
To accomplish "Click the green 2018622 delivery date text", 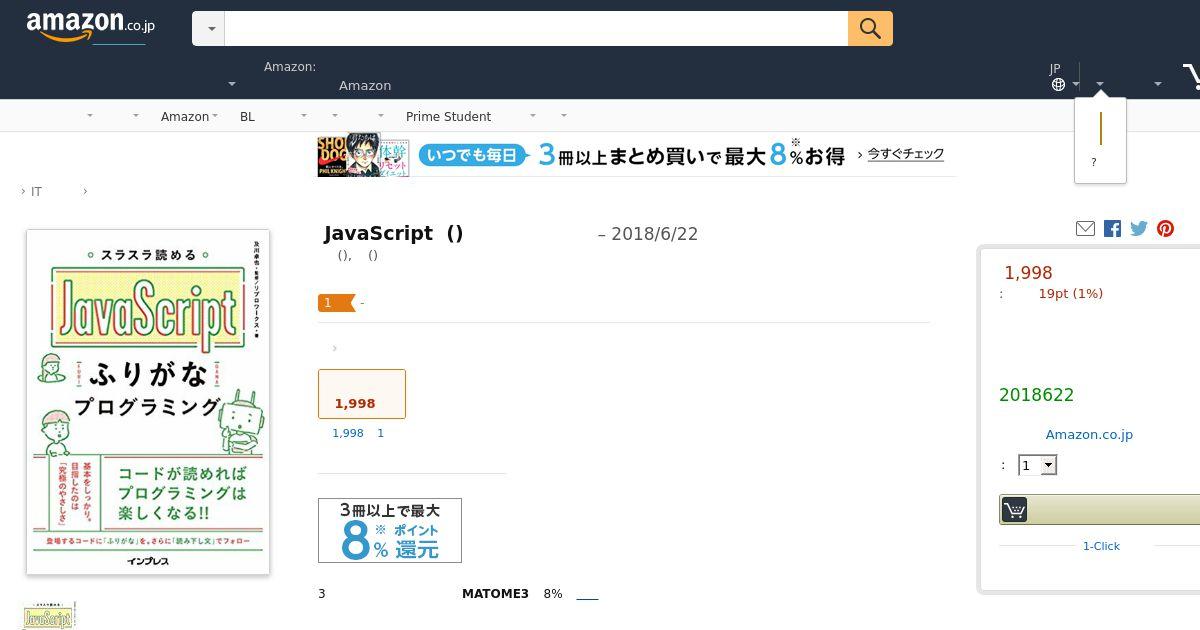I will [x=1036, y=395].
